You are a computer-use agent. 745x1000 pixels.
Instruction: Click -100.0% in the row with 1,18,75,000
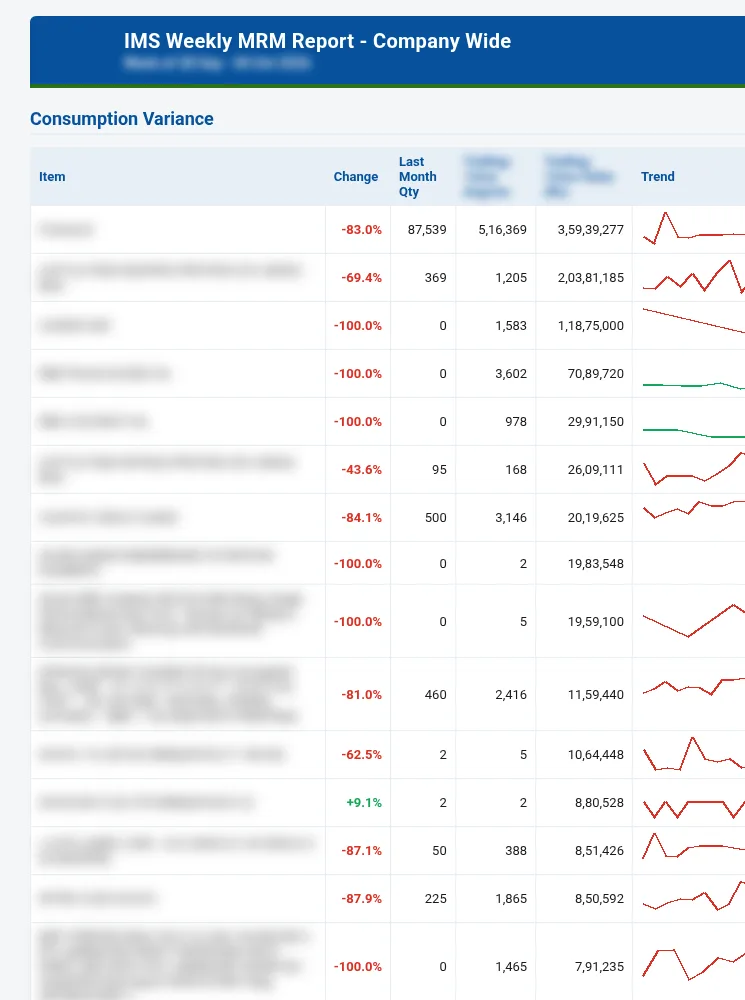[358, 325]
